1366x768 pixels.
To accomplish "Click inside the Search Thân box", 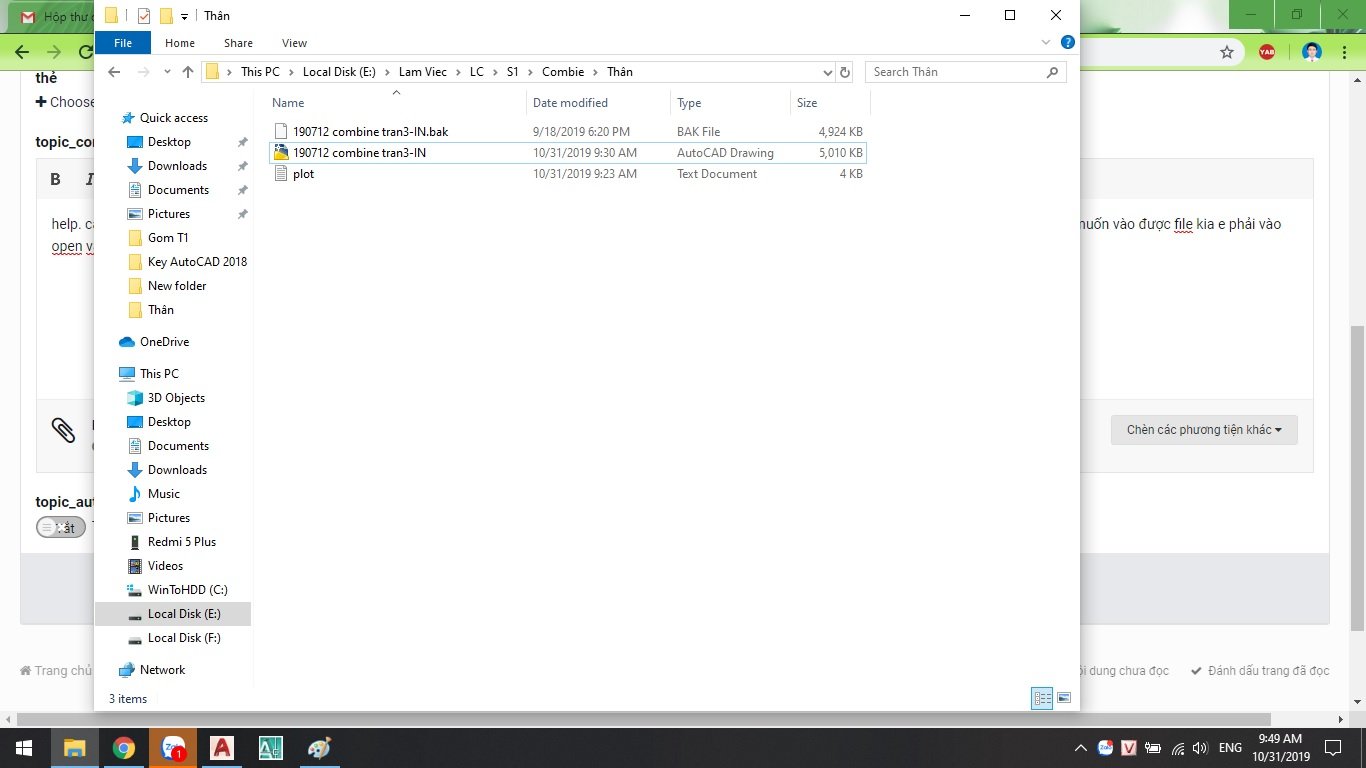I will pyautogui.click(x=955, y=72).
